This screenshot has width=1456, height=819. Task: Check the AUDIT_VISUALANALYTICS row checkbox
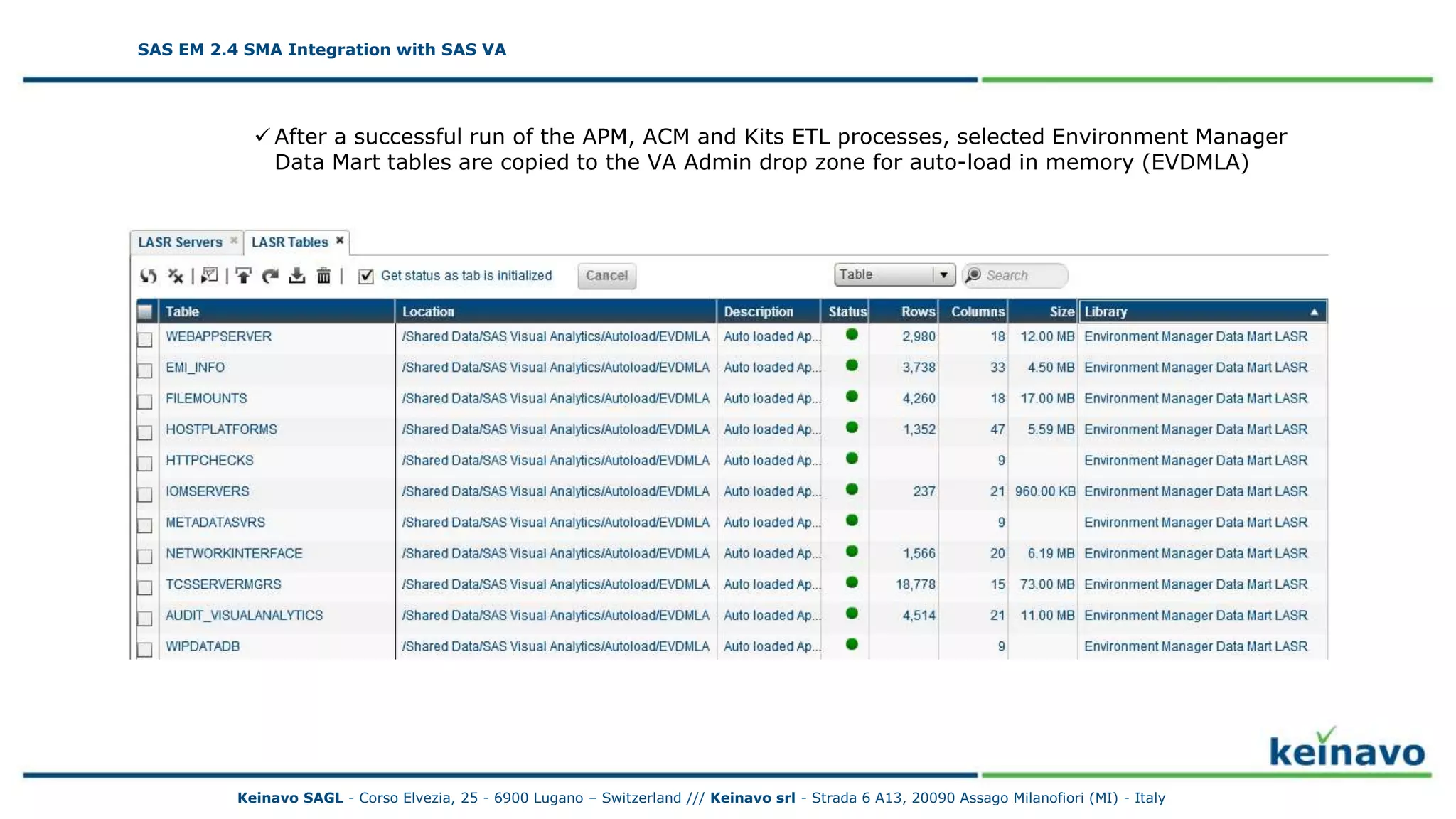pos(145,619)
